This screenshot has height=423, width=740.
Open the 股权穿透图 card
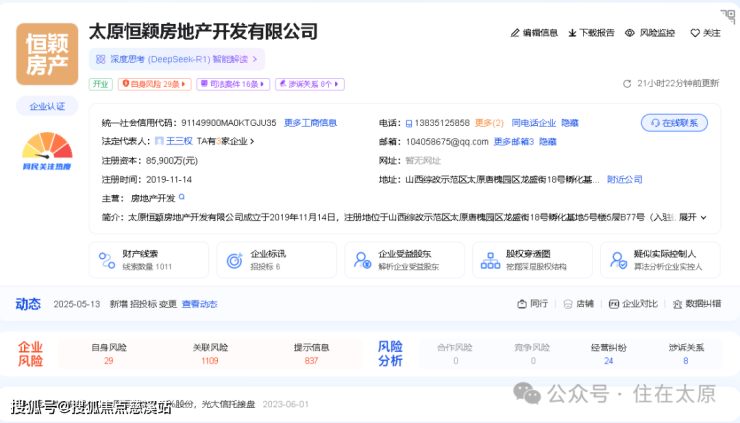point(532,260)
